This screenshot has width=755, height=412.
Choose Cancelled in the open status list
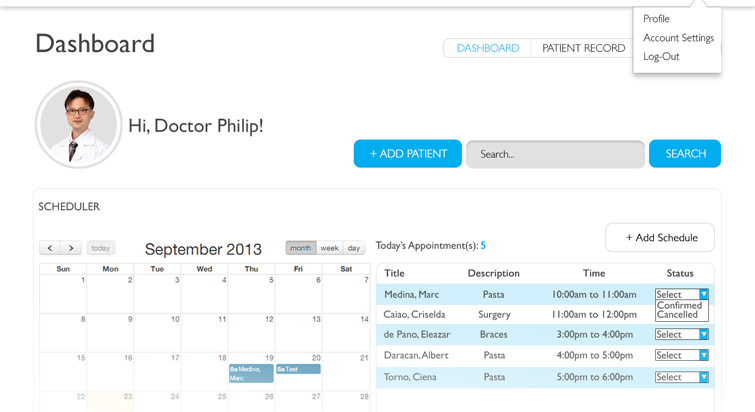pyautogui.click(x=677, y=315)
